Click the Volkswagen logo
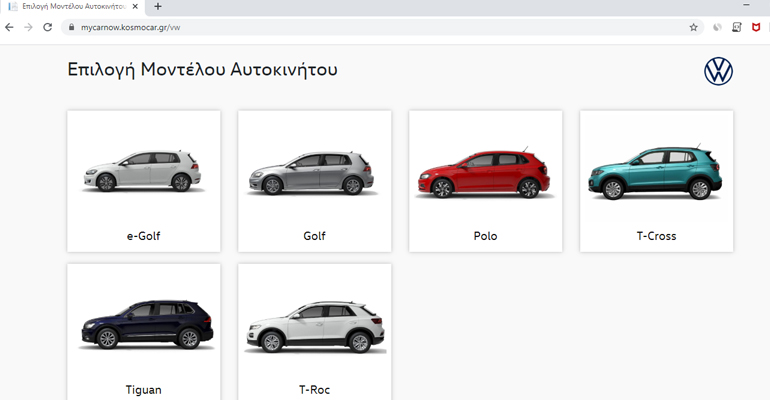Image resolution: width=770 pixels, height=400 pixels. click(x=718, y=71)
